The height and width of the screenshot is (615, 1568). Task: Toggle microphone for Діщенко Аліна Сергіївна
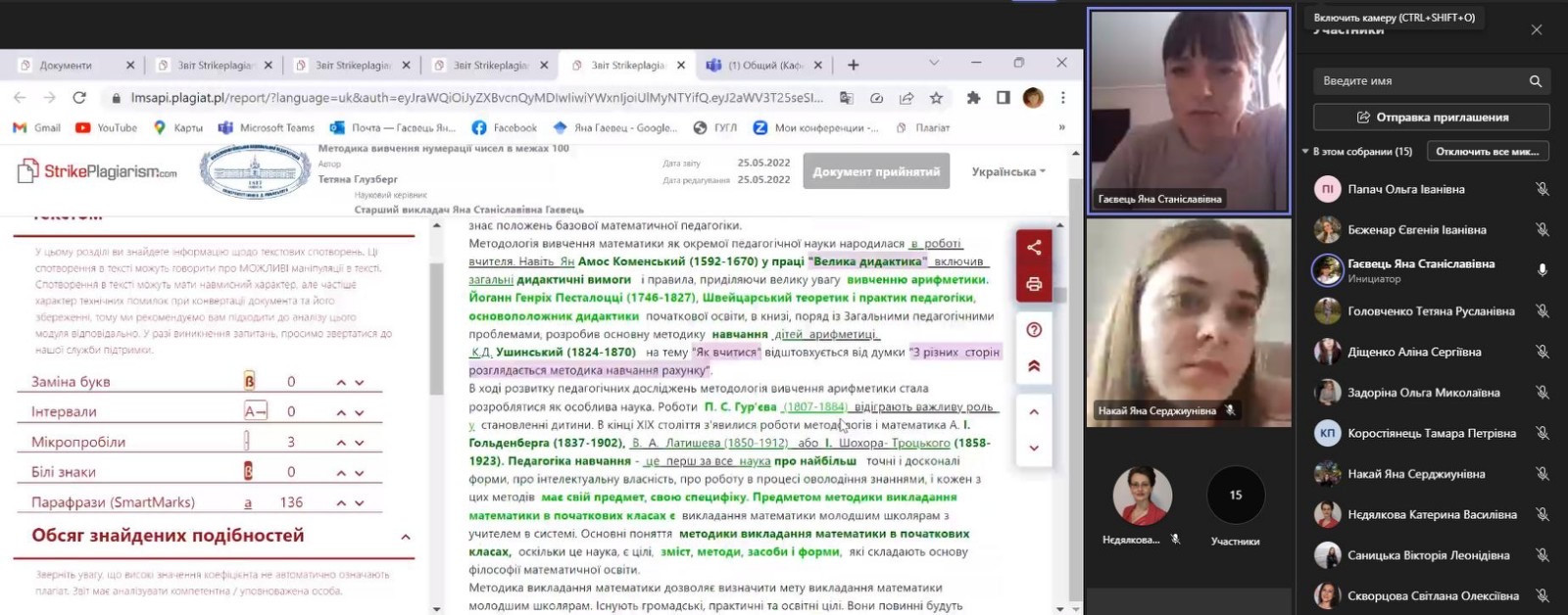(x=1542, y=352)
